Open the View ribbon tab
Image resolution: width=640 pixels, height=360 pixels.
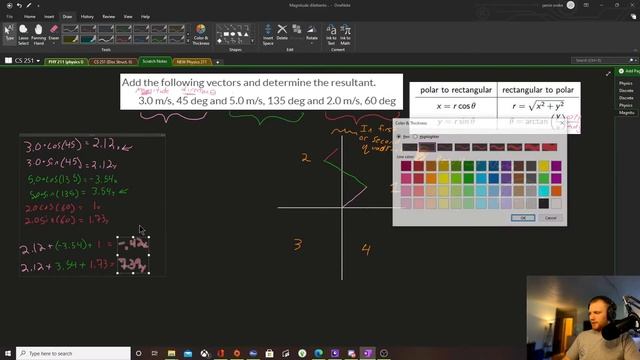click(128, 17)
